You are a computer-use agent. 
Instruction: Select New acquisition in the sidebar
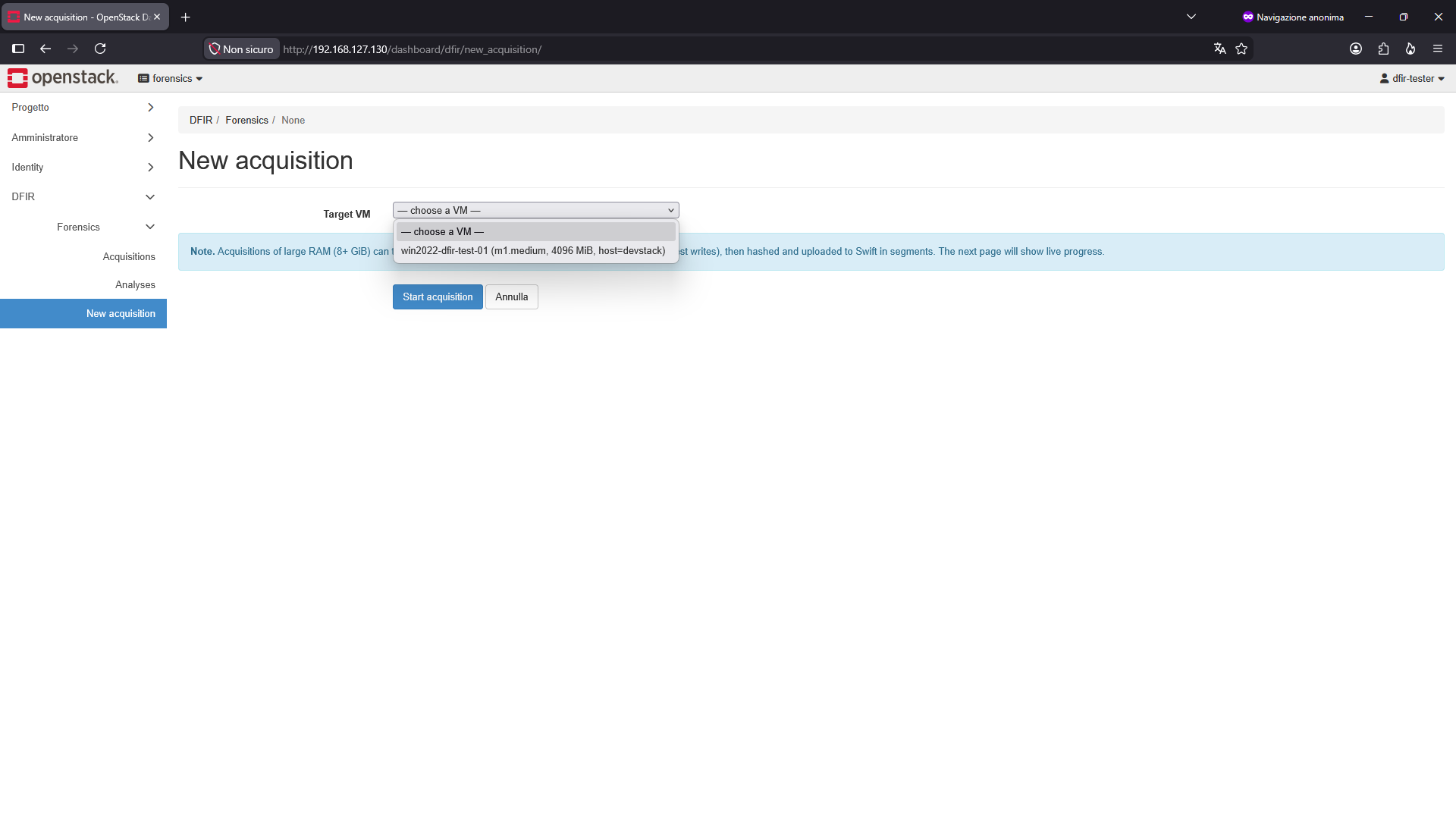pos(83,313)
